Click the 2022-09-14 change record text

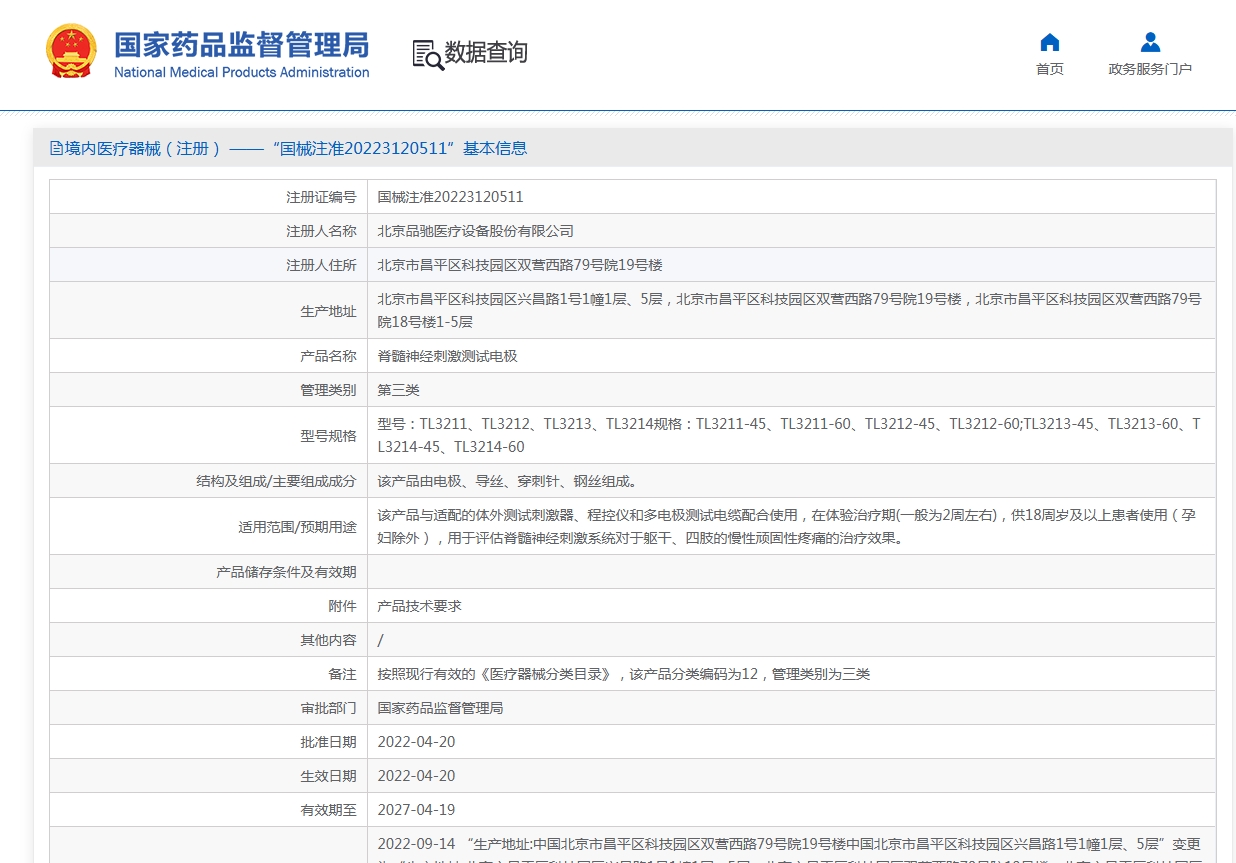click(x=790, y=848)
